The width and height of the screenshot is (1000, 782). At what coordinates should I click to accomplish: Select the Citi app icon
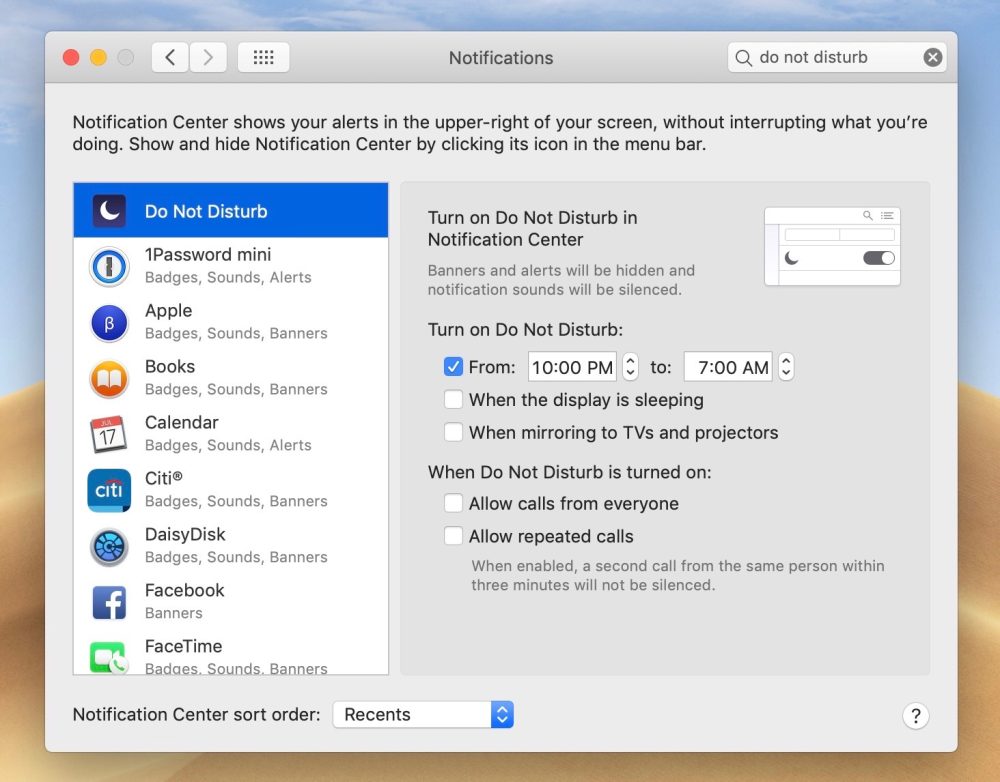pyautogui.click(x=108, y=490)
